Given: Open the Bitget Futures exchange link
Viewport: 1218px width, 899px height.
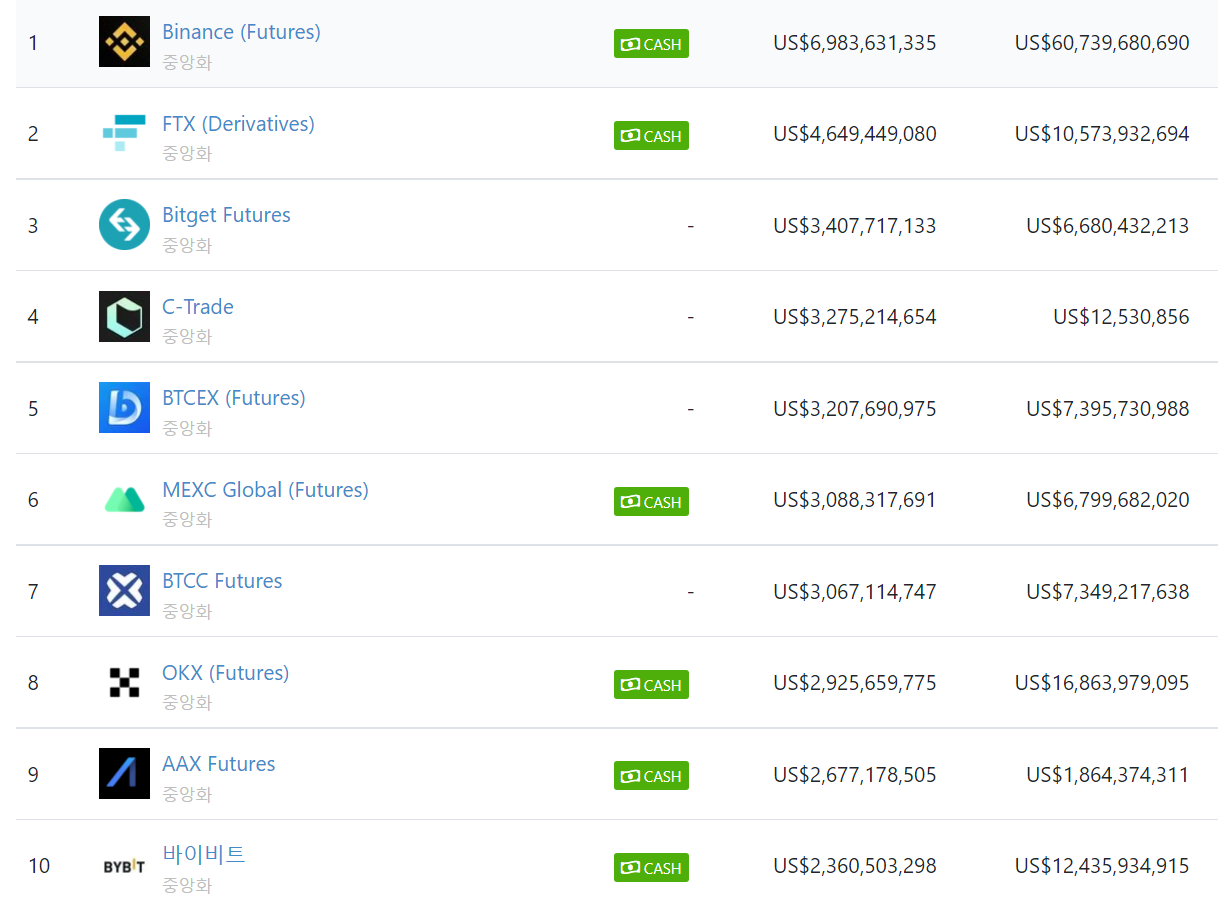Looking at the screenshot, I should 226,215.
